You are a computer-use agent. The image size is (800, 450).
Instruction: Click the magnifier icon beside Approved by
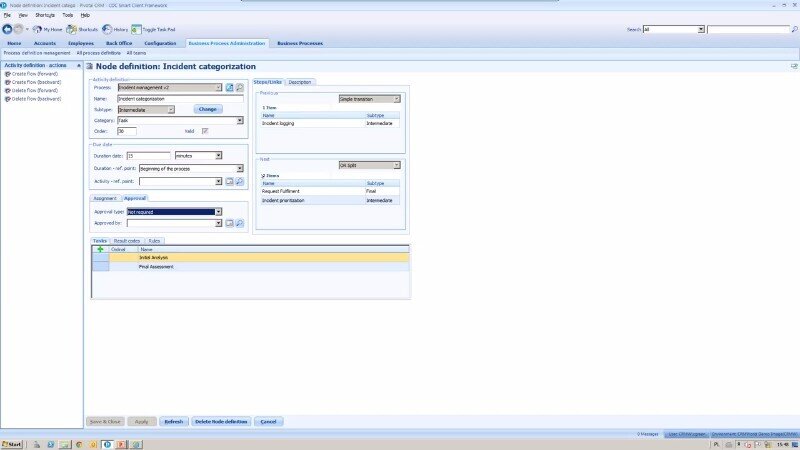pyautogui.click(x=240, y=223)
